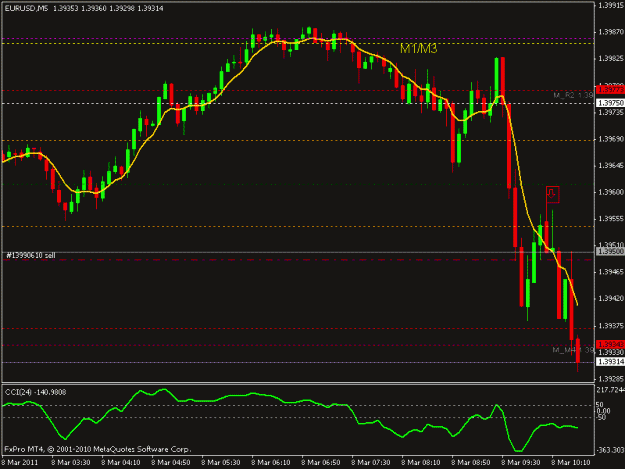This screenshot has height=469, width=625.
Task: Click the CCI(24) -140.9808 indicator label
Action: (x=36, y=392)
